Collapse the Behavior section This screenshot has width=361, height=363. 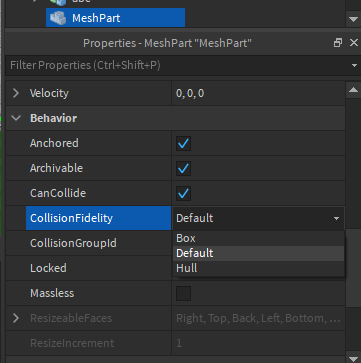16,118
